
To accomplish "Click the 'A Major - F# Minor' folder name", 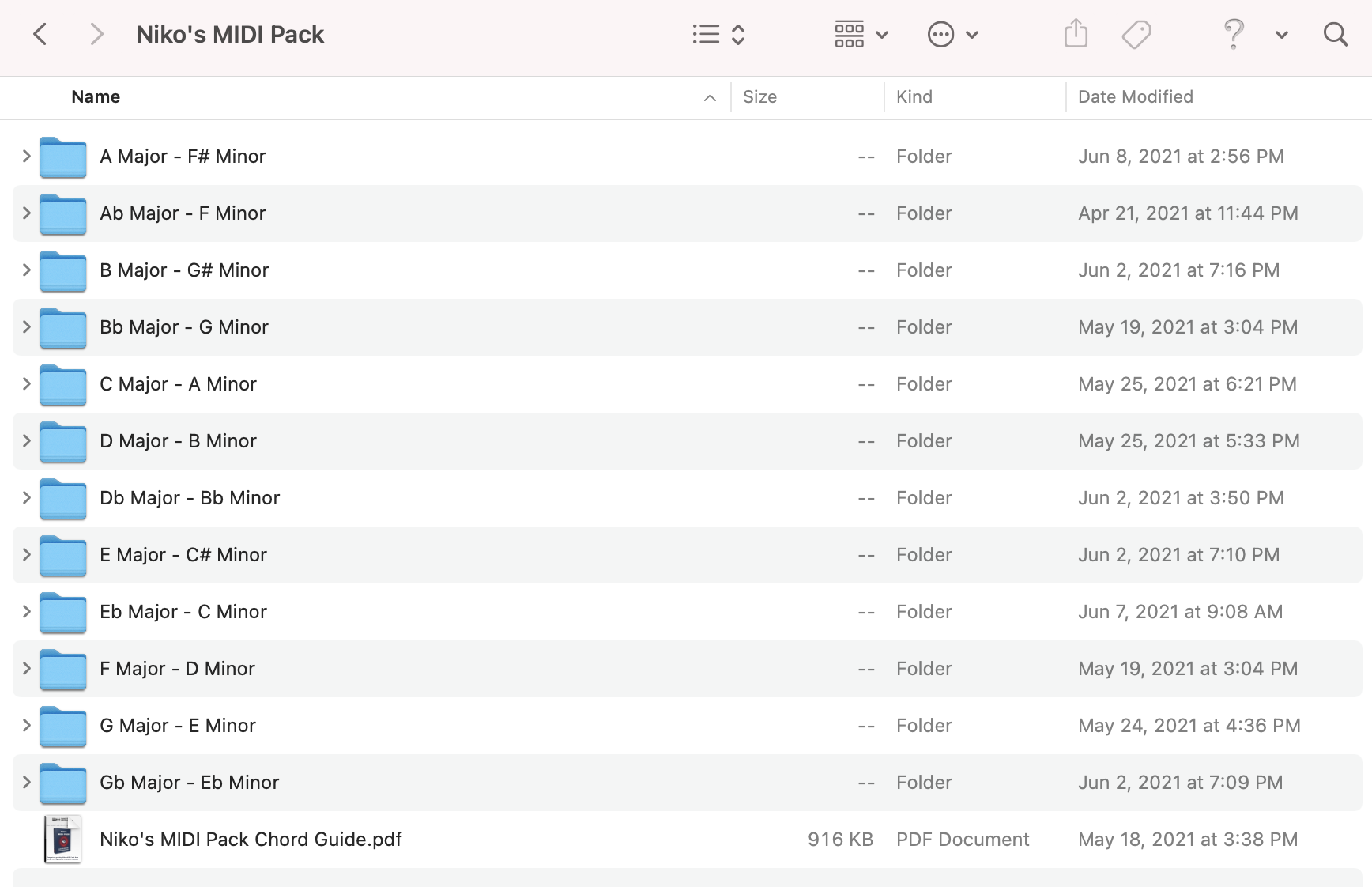I will 183,157.
